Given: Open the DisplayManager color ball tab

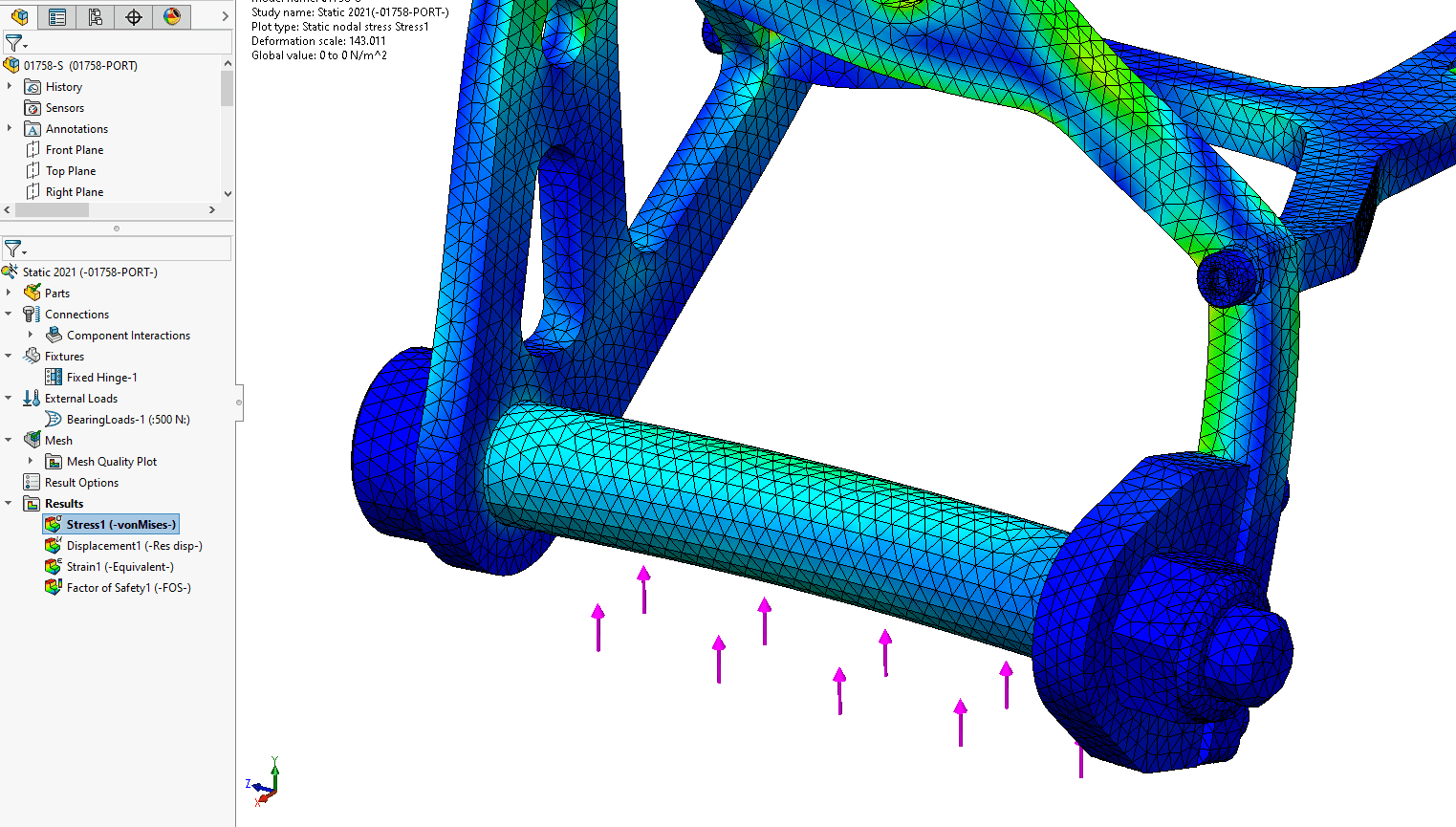Looking at the screenshot, I should (172, 16).
